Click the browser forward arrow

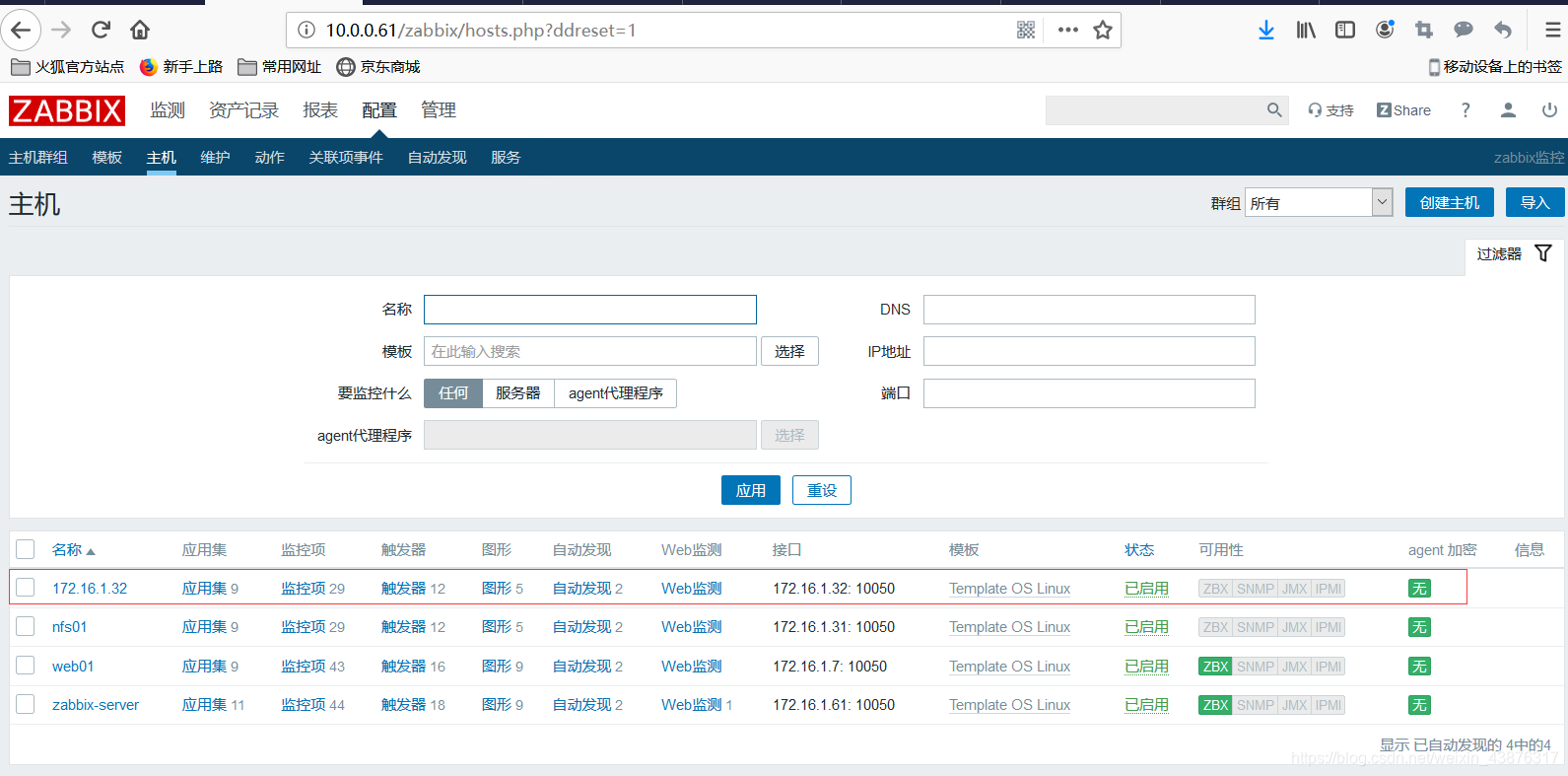pyautogui.click(x=61, y=30)
